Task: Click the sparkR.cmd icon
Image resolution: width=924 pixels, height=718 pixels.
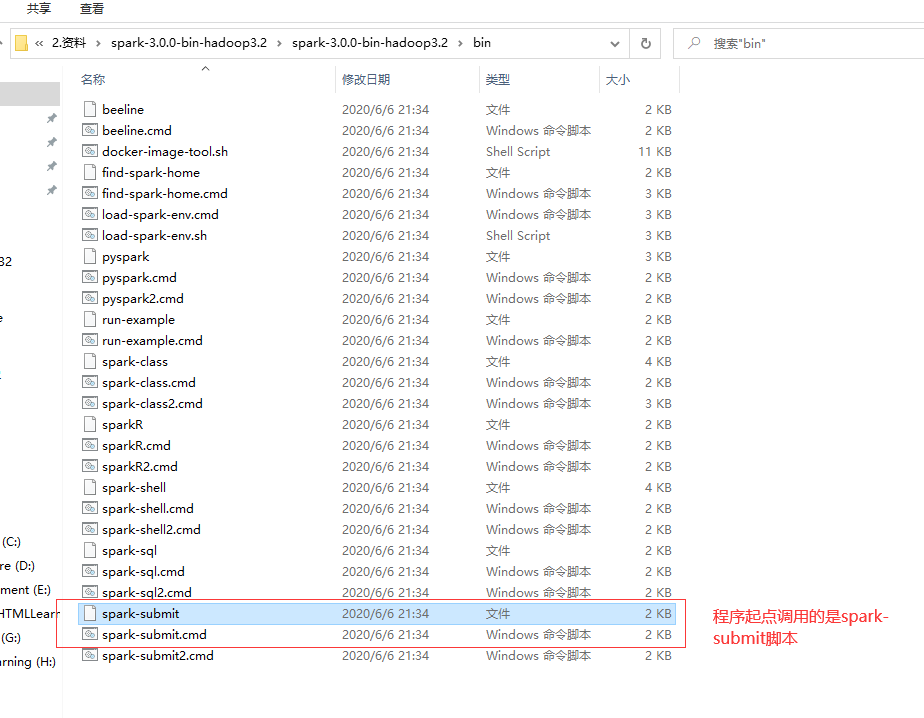Action: coord(90,445)
